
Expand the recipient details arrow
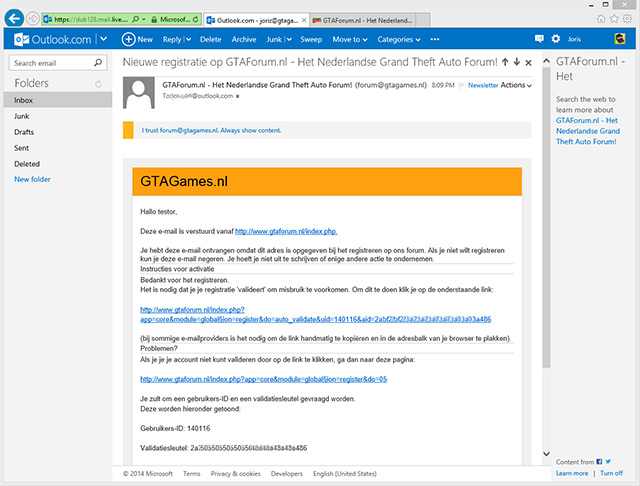(x=238, y=96)
